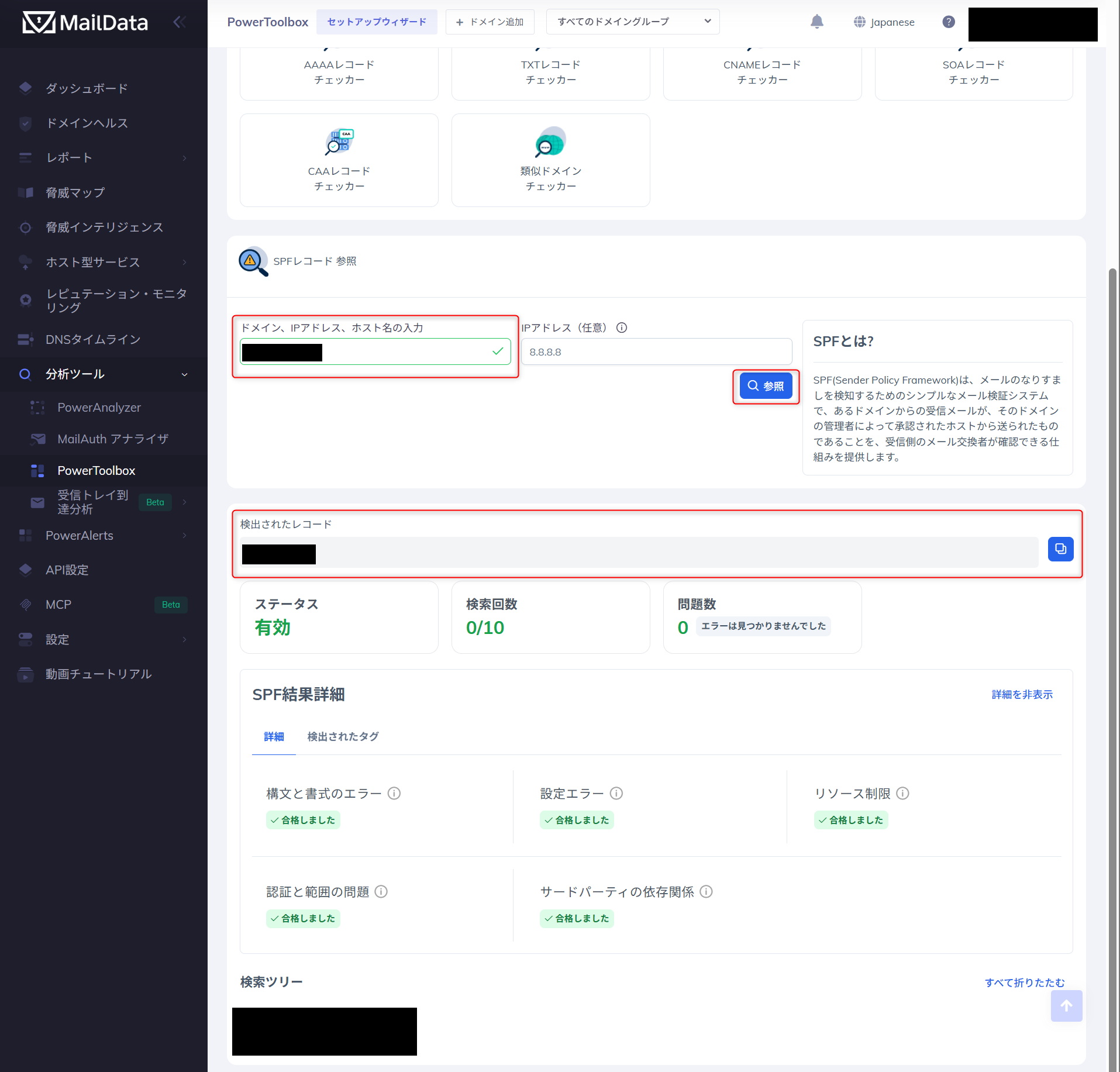1120x1072 pixels.
Task: Click the info icon beside リソース制限
Action: [x=903, y=794]
